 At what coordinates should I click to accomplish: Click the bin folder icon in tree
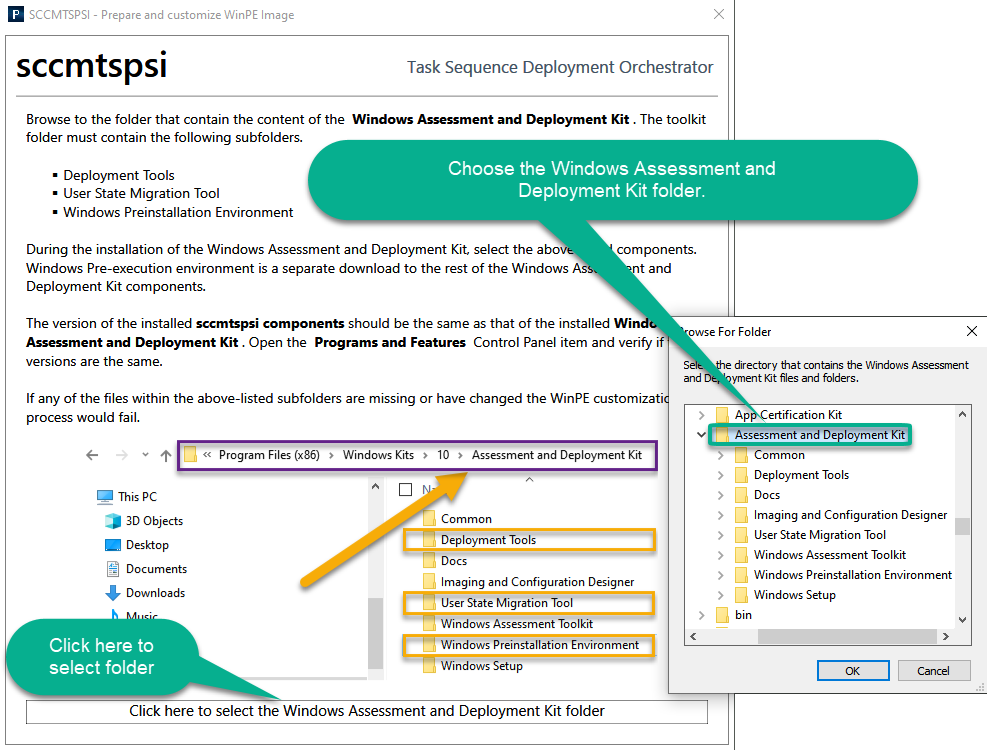[722, 615]
